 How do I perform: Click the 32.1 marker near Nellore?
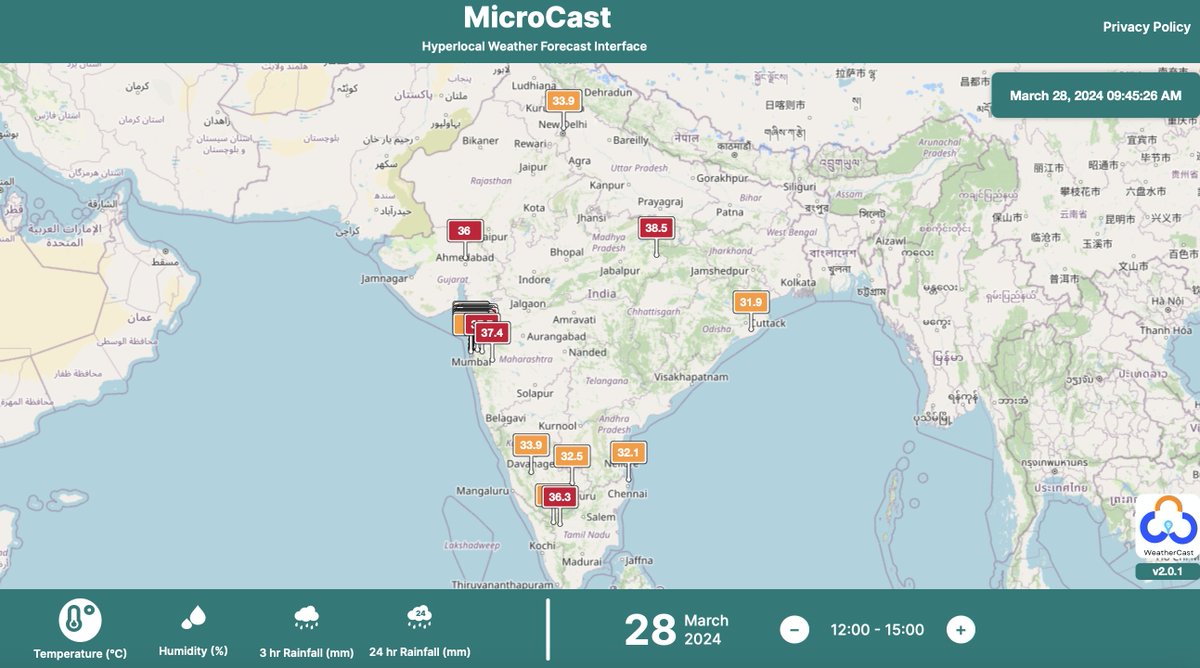(628, 452)
